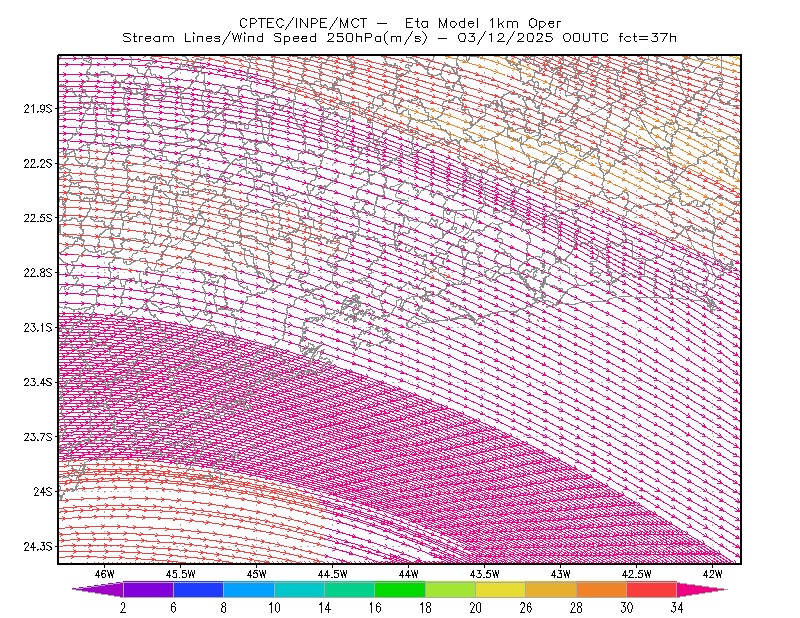Click the yellow colorbar segment 20-26
Image resolution: width=800 pixels, height=618 pixels.
(501, 589)
